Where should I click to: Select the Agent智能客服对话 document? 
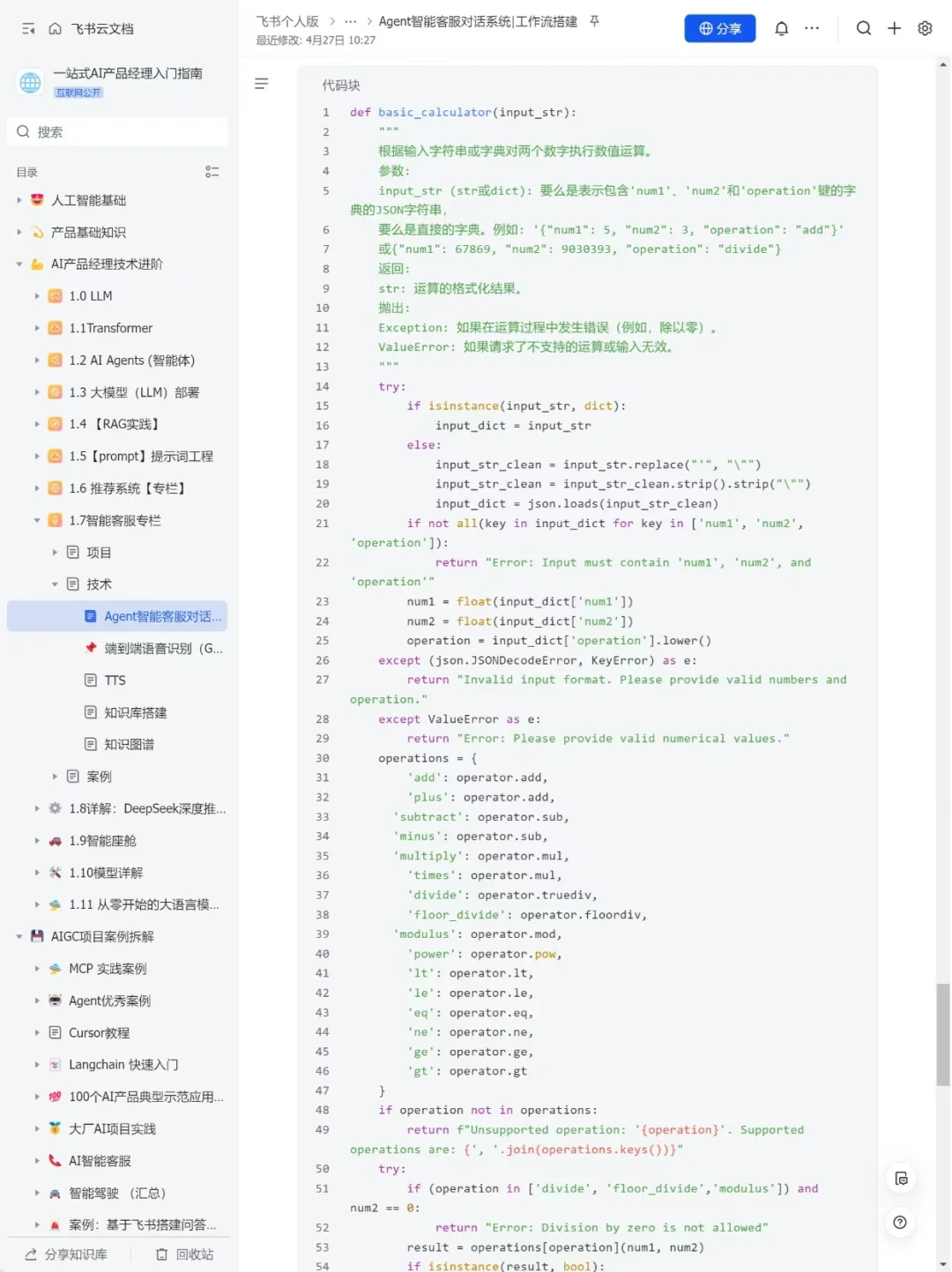117,616
